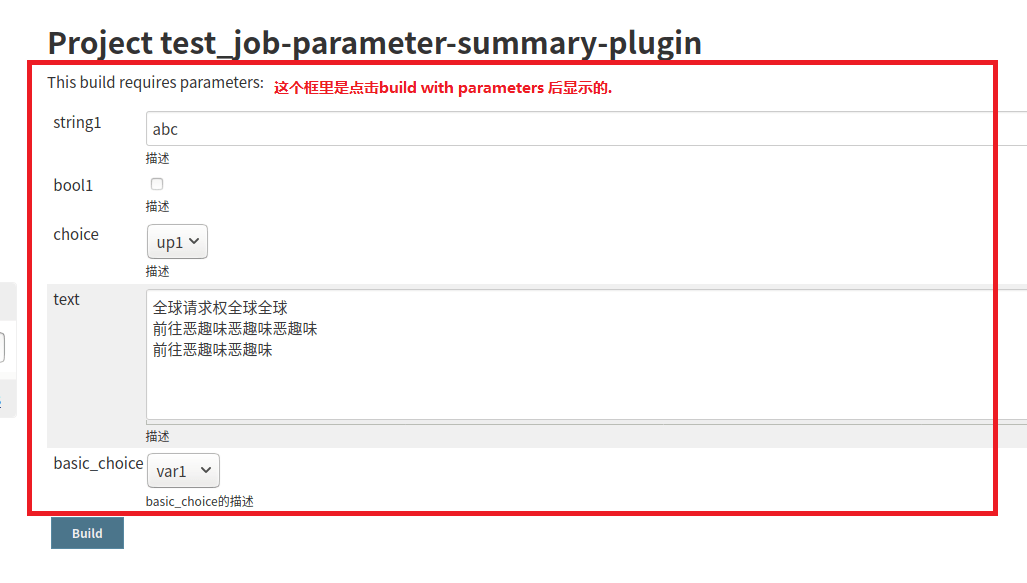Click the description below the string1 field

click(158, 158)
